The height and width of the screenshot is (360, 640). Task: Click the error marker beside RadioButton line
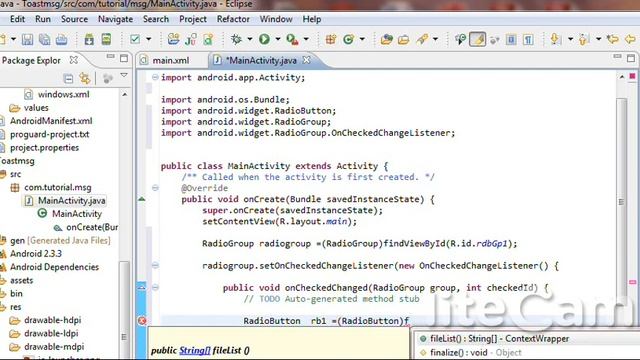(142, 321)
